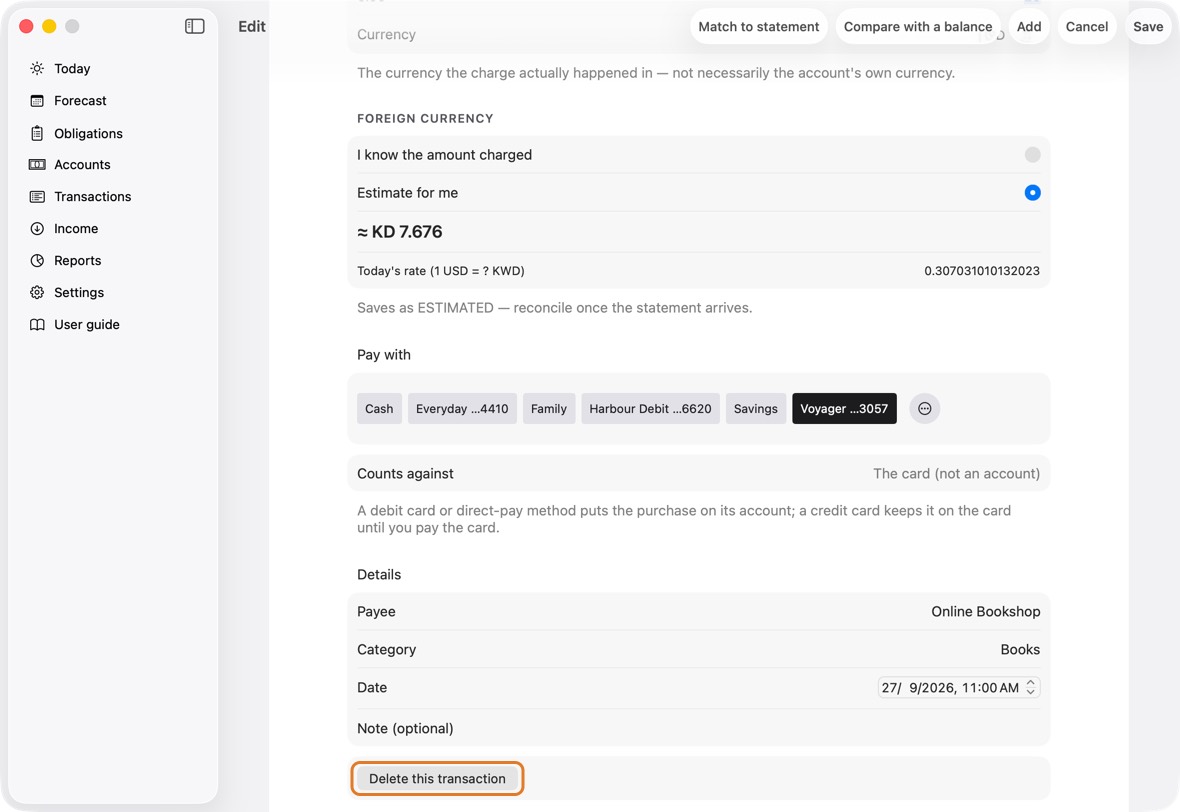Open Obligations from the sidebar
1180x812 pixels.
pos(88,133)
